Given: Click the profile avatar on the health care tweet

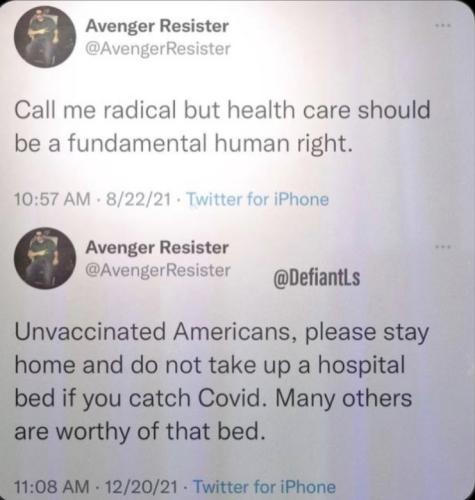Looking at the screenshot, I should pyautogui.click(x=45, y=37).
